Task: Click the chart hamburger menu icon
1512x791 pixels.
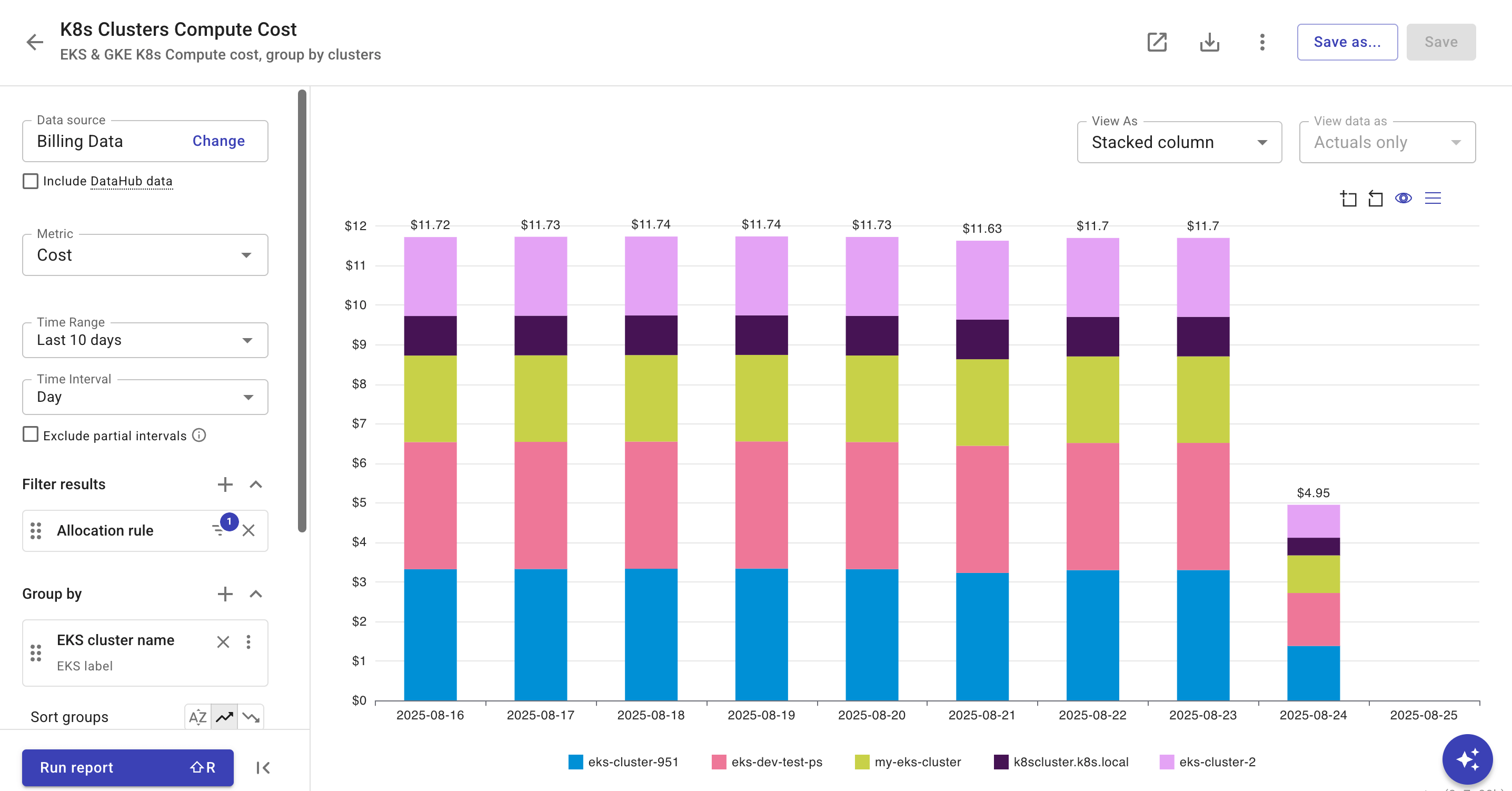Action: [1433, 199]
